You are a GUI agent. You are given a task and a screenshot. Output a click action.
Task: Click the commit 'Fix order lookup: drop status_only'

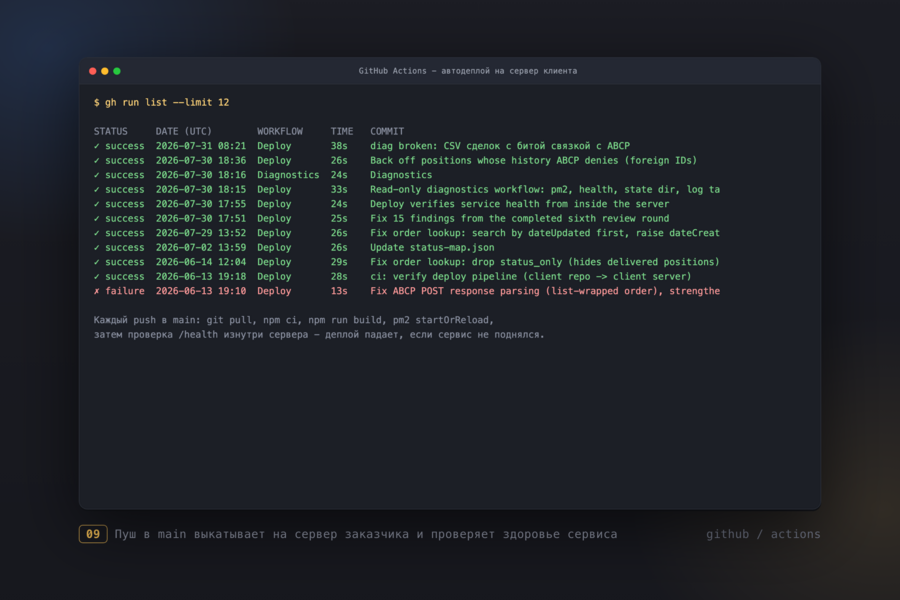tap(545, 262)
